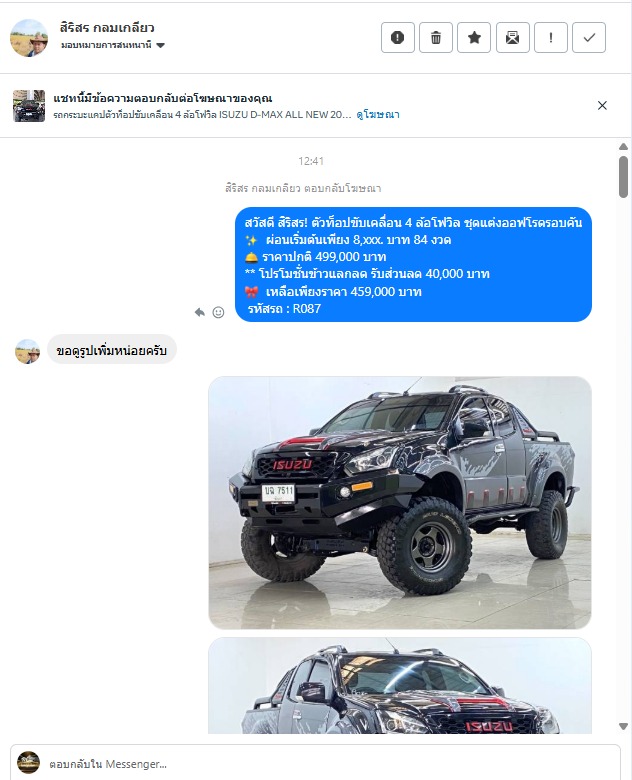Click the reply in Messenger input field
The image size is (632, 780).
pos(316,764)
